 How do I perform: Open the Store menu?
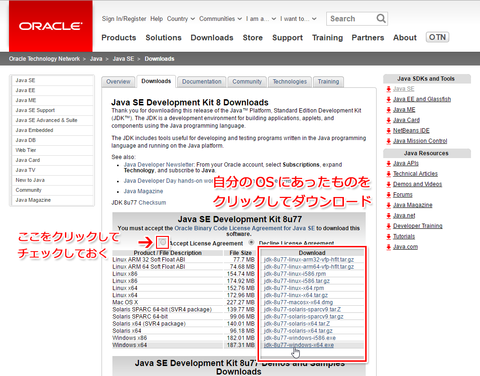pyautogui.click(x=253, y=38)
